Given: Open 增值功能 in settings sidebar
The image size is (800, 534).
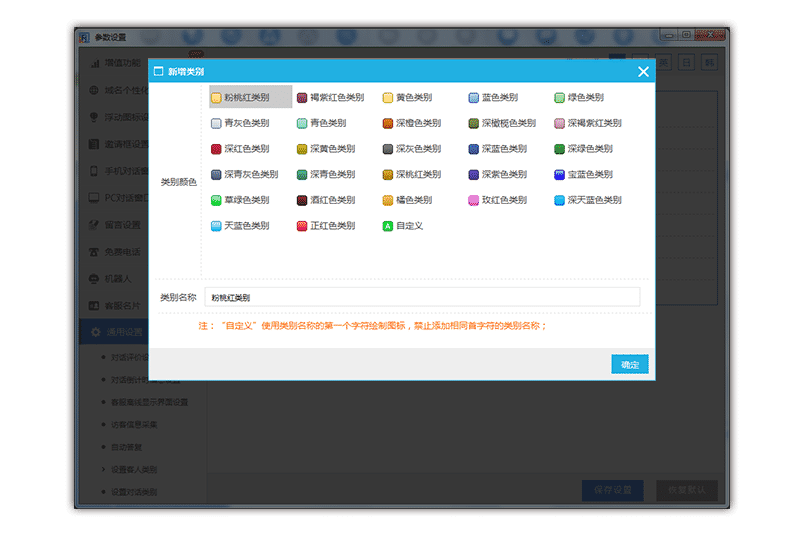Looking at the screenshot, I should 115,63.
